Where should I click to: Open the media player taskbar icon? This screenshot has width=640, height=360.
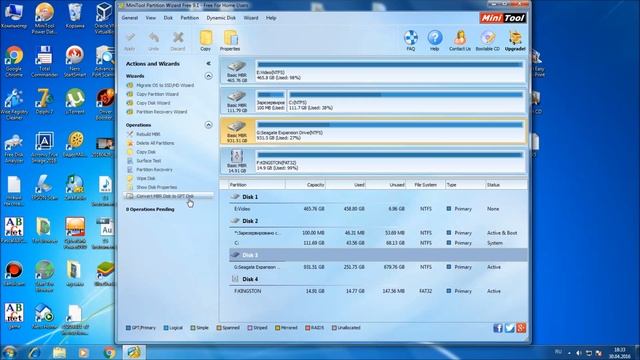coord(84,352)
